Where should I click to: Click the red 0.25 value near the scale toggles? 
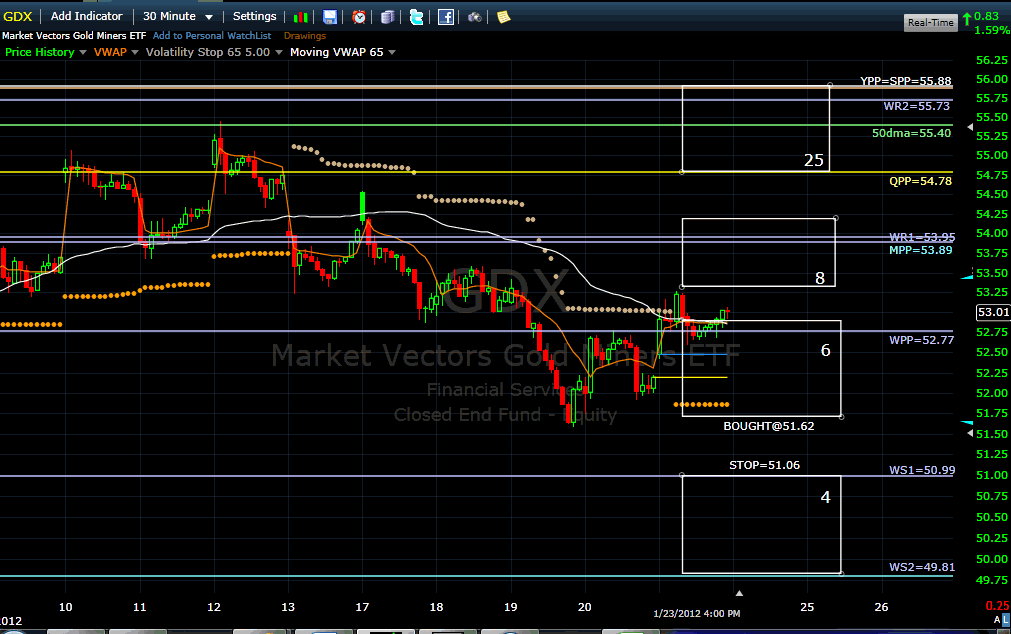997,606
